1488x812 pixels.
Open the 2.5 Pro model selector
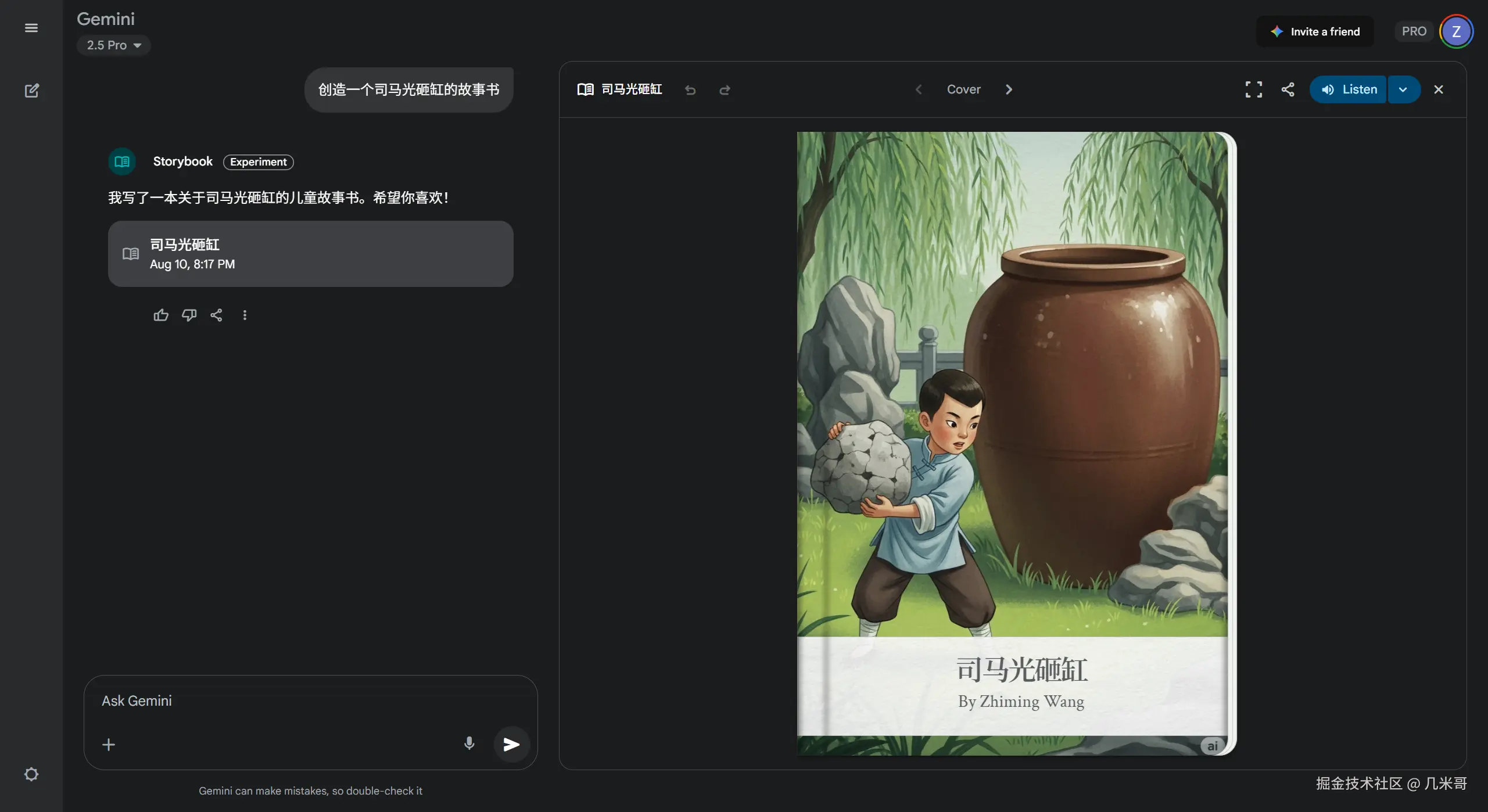click(x=113, y=45)
